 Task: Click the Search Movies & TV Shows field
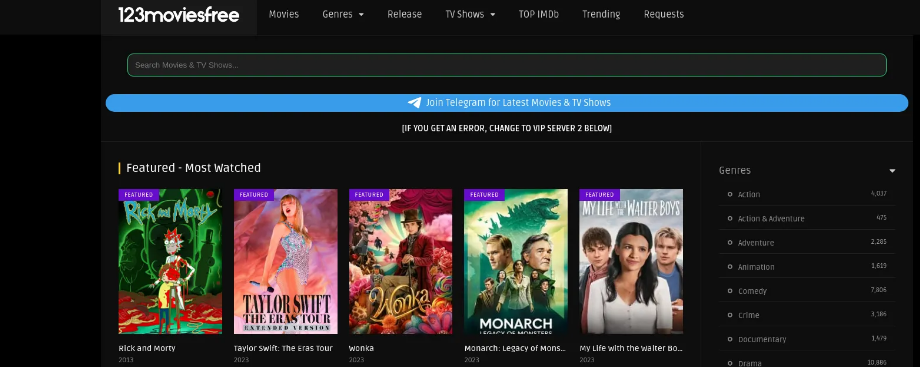coord(507,65)
